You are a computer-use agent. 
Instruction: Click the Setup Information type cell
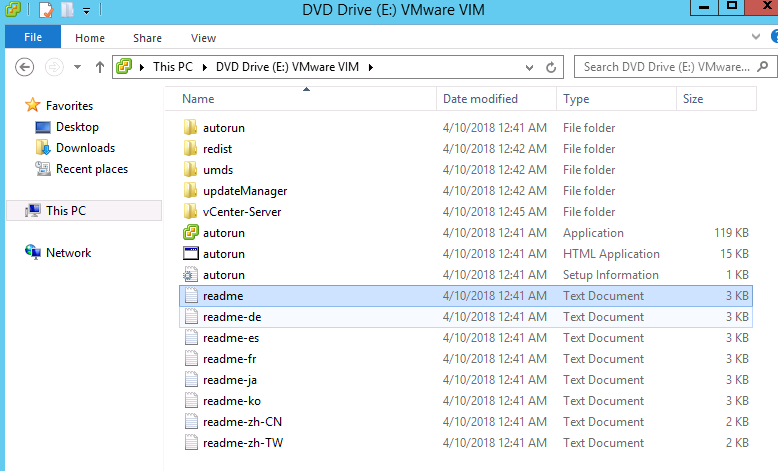611,275
